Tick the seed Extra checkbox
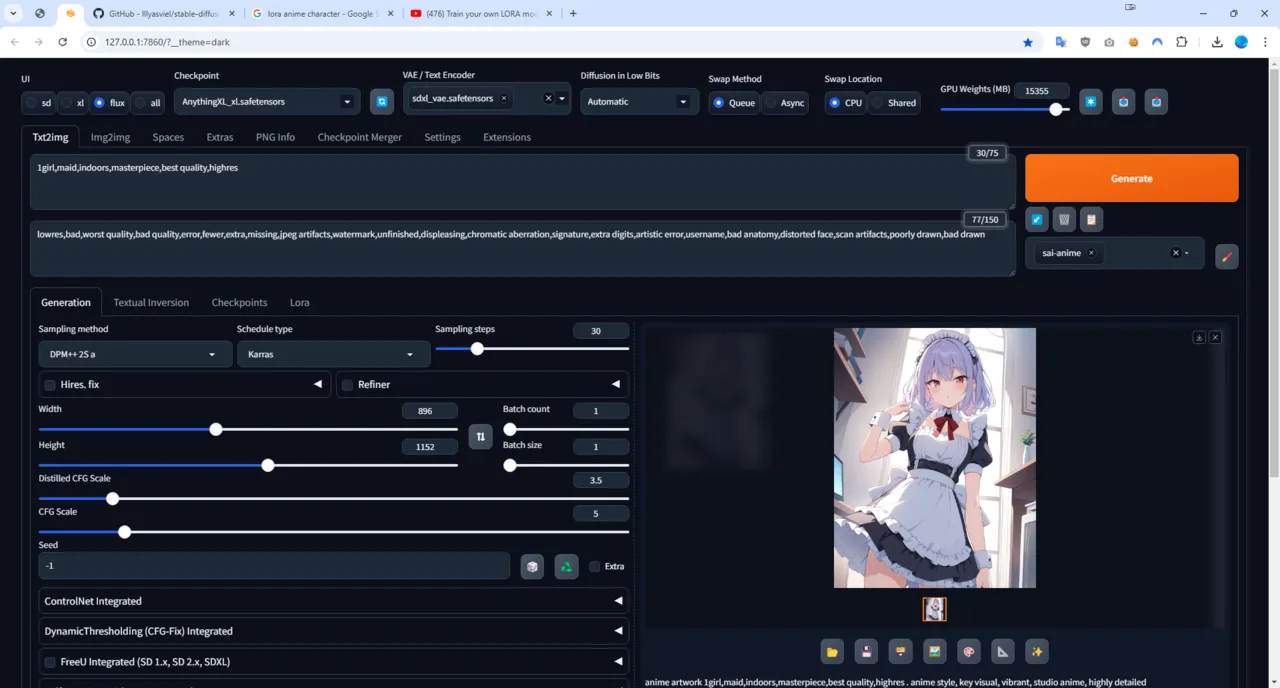The image size is (1280, 688). 595,567
